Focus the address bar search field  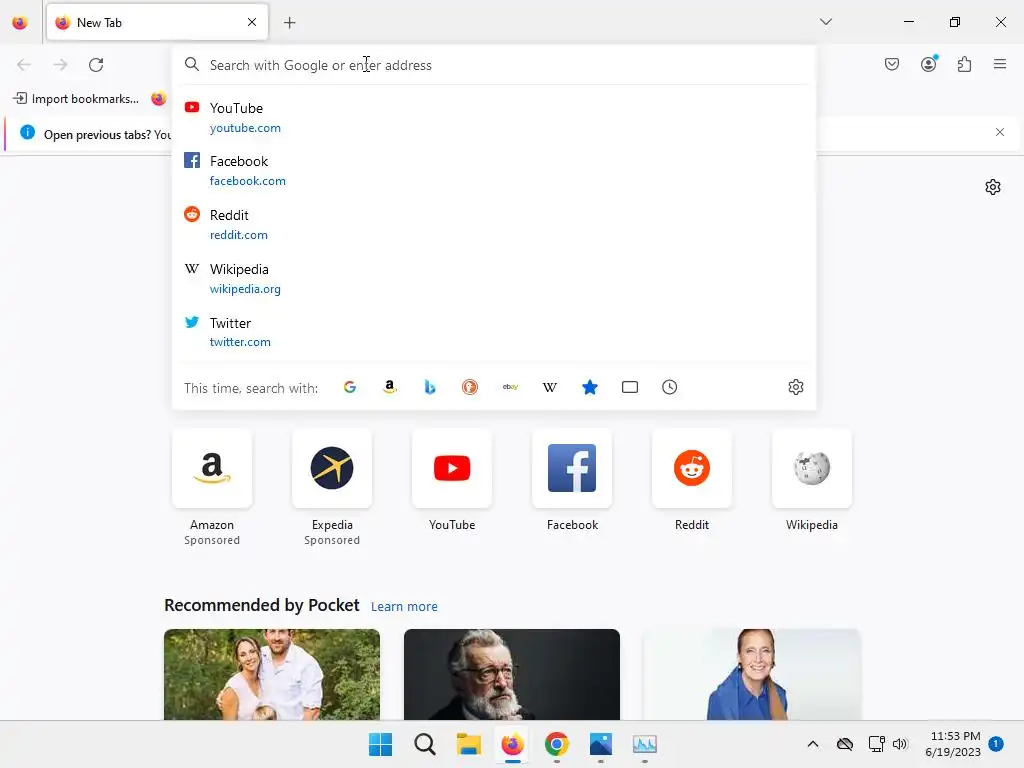pos(494,65)
